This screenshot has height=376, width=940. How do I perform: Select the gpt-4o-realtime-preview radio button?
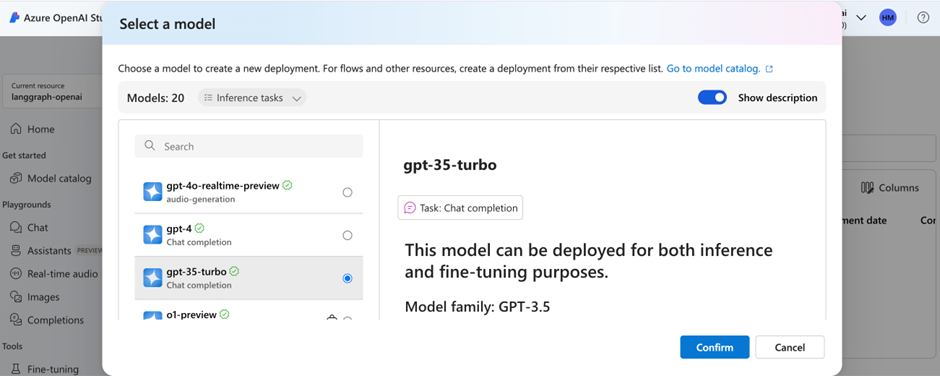tap(347, 192)
